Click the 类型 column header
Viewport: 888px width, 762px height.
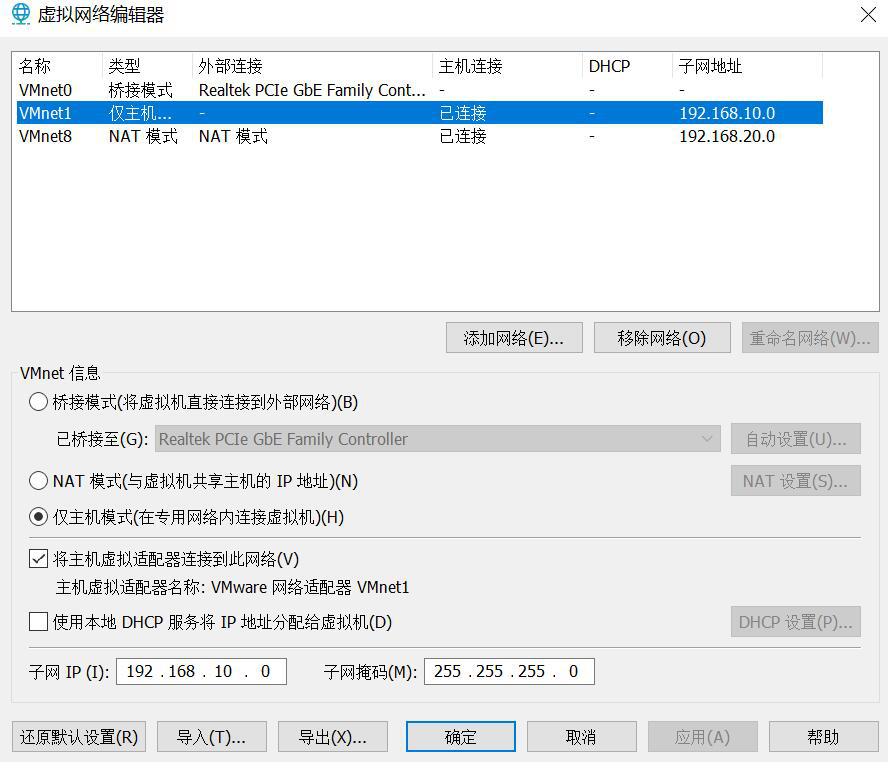(148, 66)
